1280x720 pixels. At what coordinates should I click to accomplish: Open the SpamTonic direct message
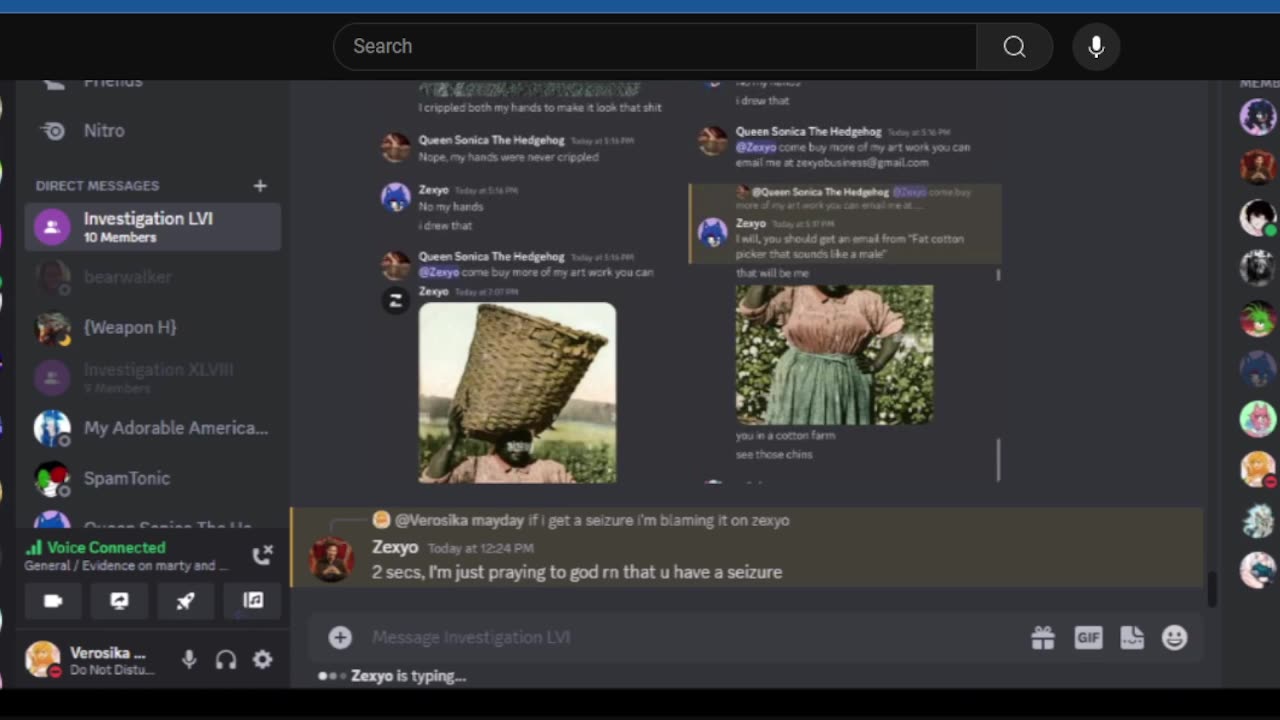(152, 478)
